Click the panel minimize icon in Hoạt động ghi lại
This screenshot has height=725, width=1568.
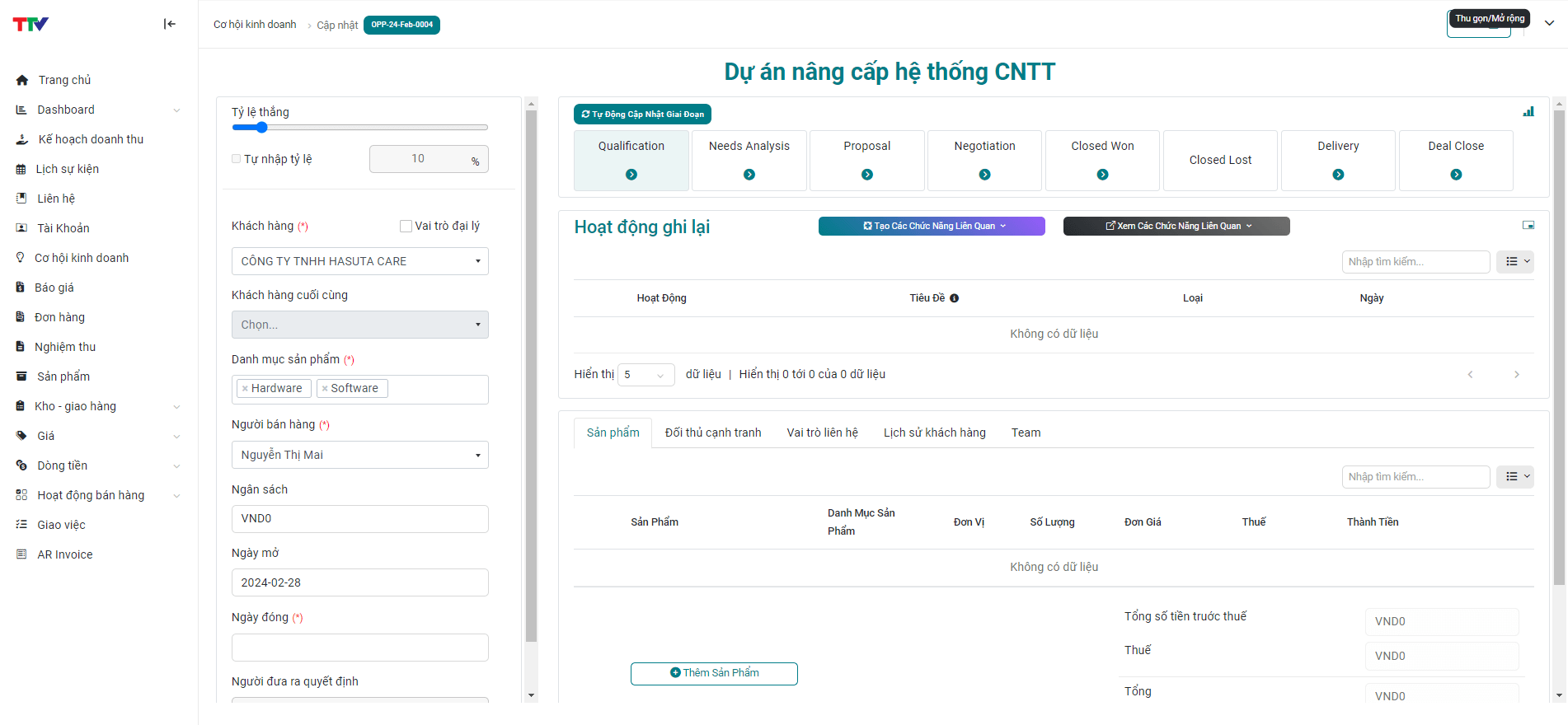(1528, 225)
